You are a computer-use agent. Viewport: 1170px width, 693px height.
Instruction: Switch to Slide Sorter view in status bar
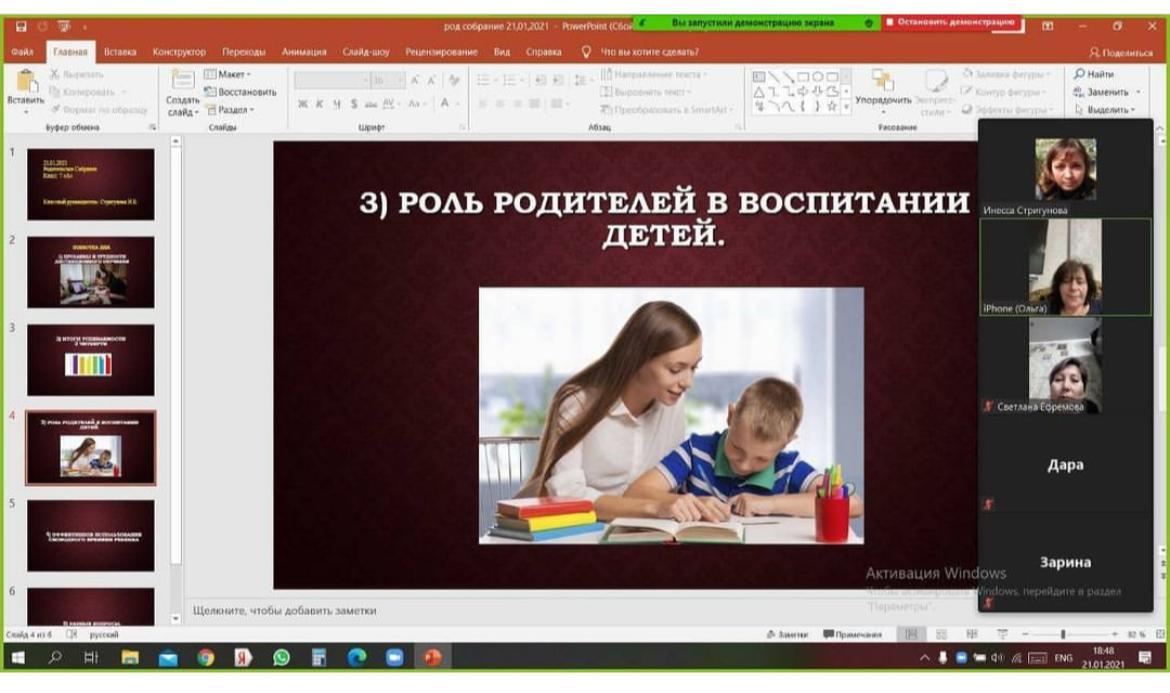(x=941, y=634)
